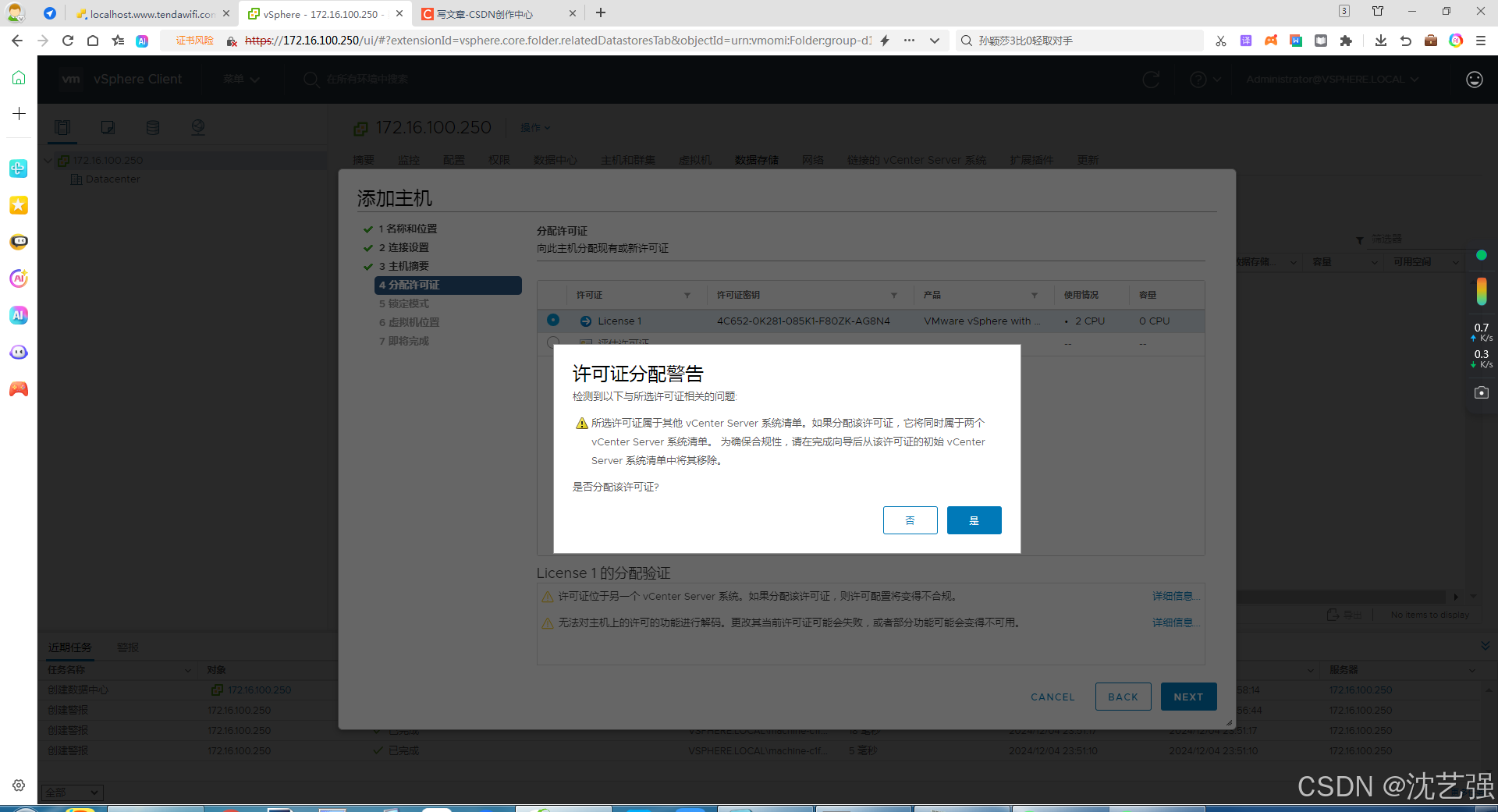Screen dimensions: 1498x812
Task: Reload the browser page
Action: pos(68,41)
